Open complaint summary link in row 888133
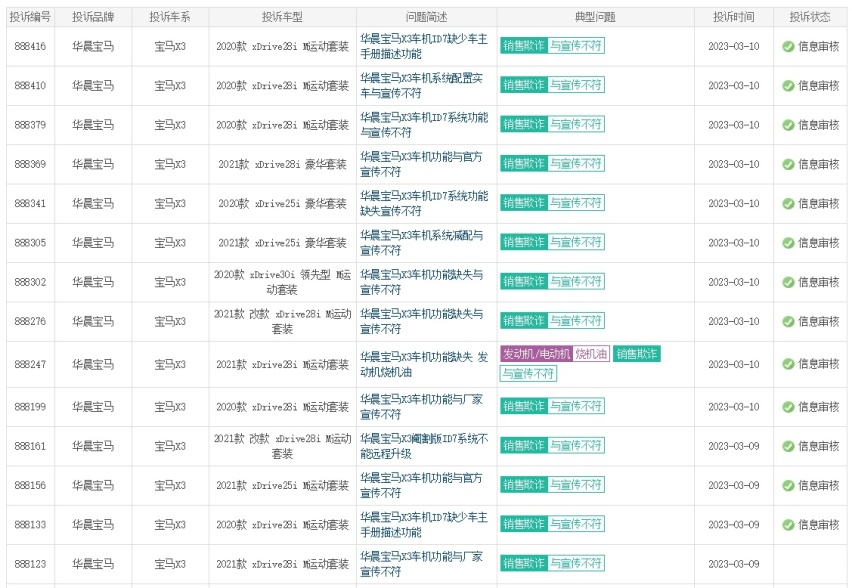 [424, 524]
